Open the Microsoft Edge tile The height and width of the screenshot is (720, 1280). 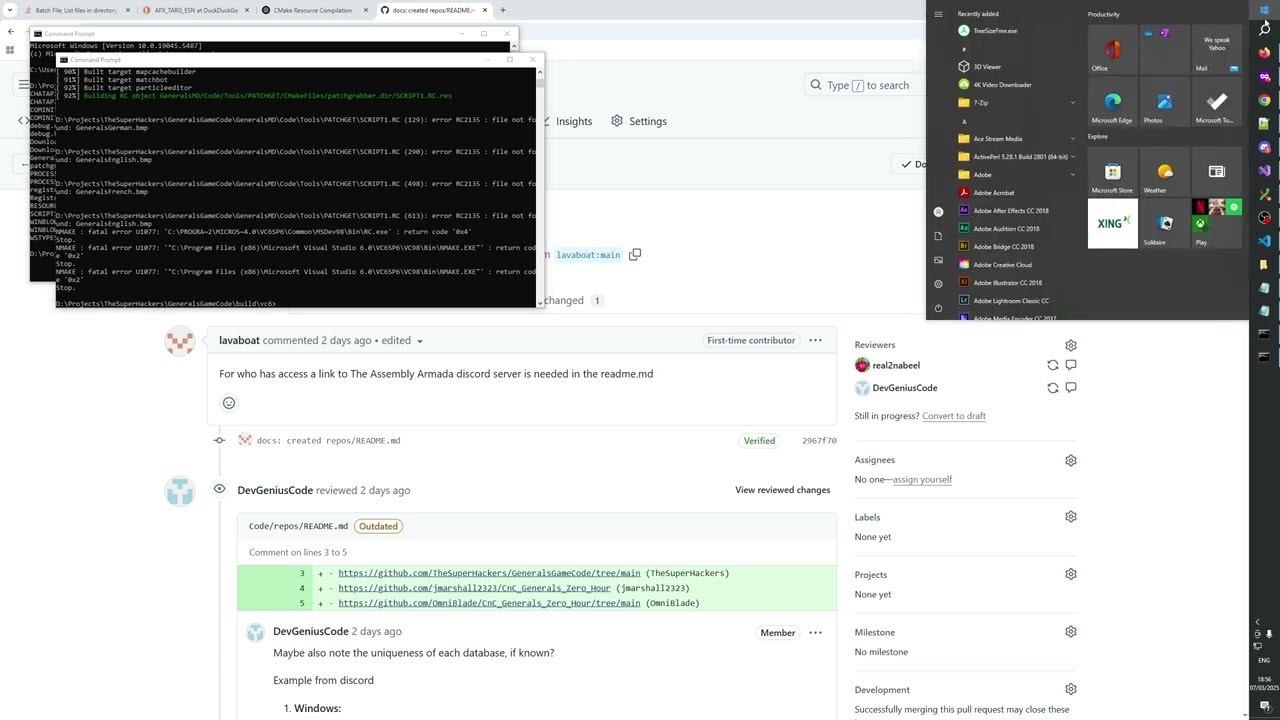[x=1113, y=102]
